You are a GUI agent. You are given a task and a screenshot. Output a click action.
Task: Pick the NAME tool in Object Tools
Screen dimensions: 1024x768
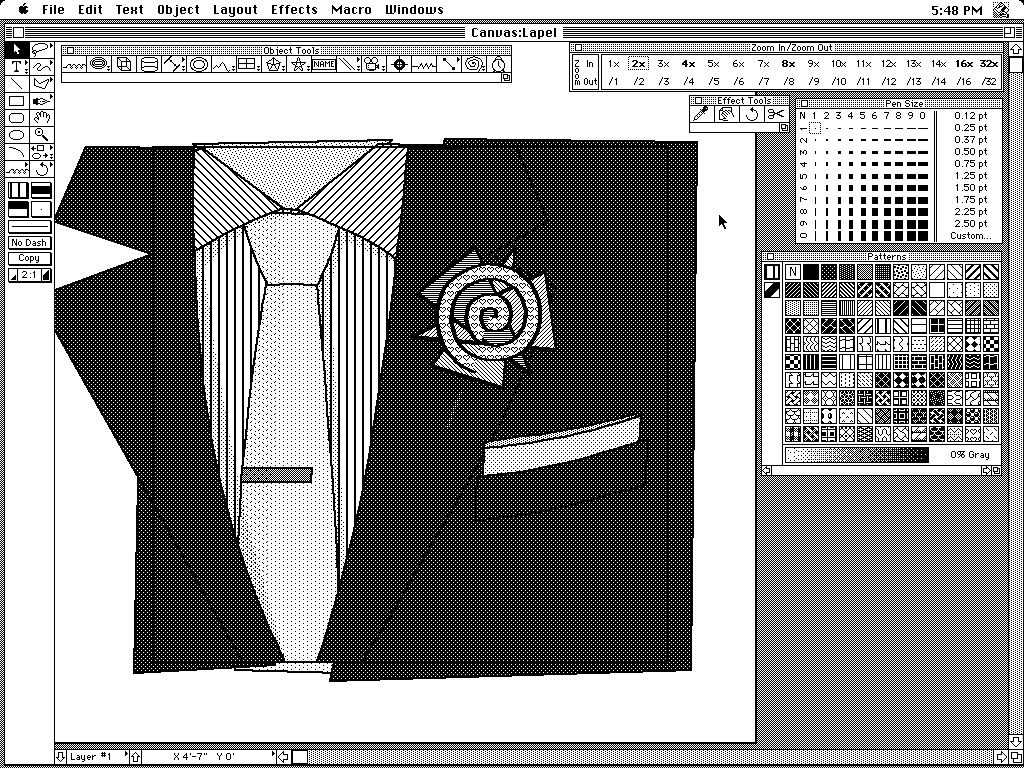(323, 65)
